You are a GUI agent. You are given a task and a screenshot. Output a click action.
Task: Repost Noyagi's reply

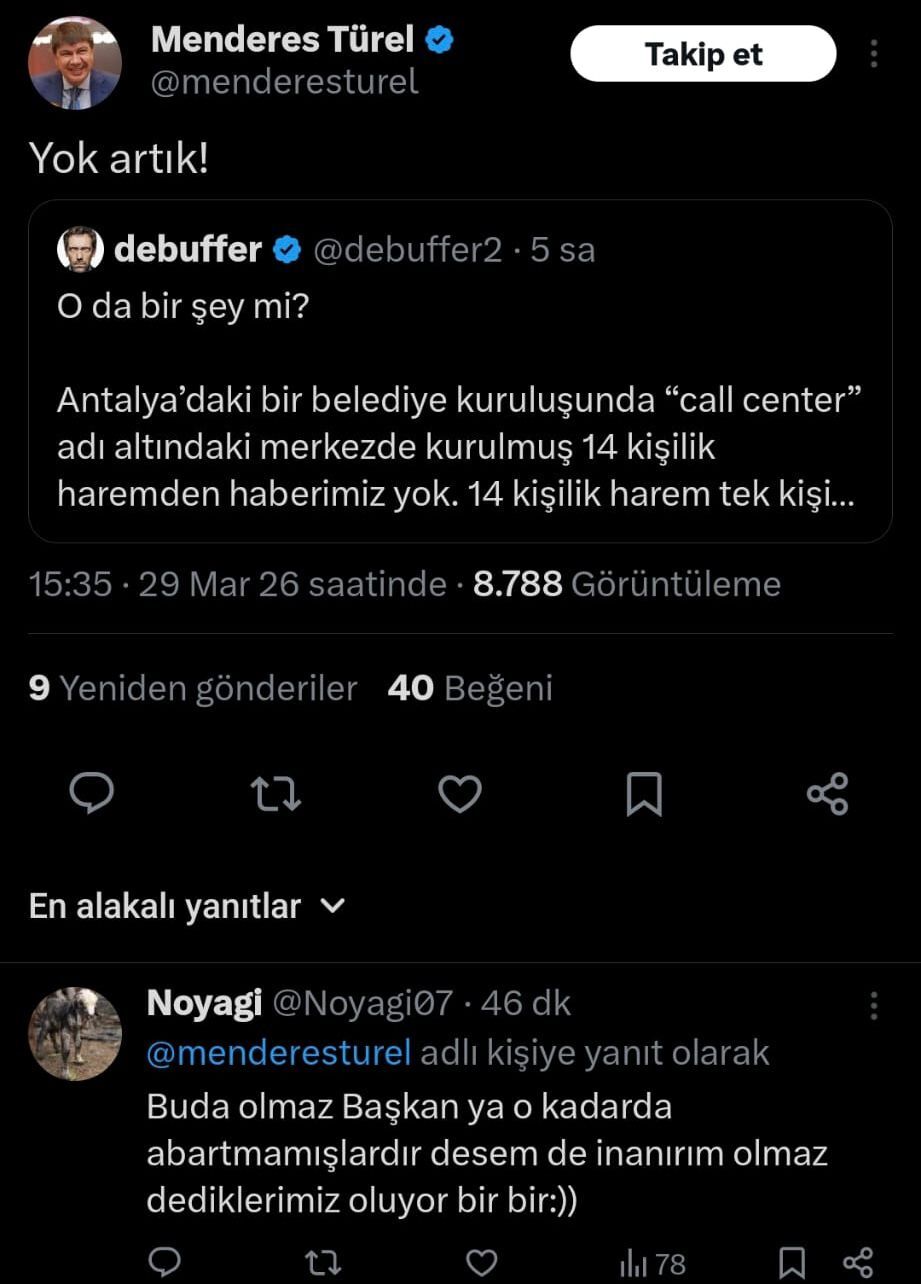coord(322,1262)
